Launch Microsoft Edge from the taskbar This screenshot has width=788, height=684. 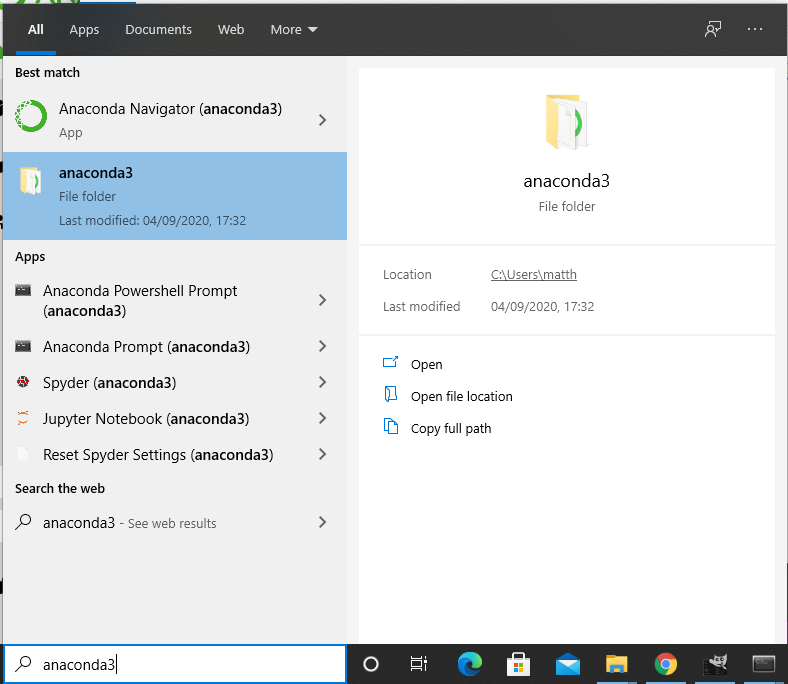(470, 664)
